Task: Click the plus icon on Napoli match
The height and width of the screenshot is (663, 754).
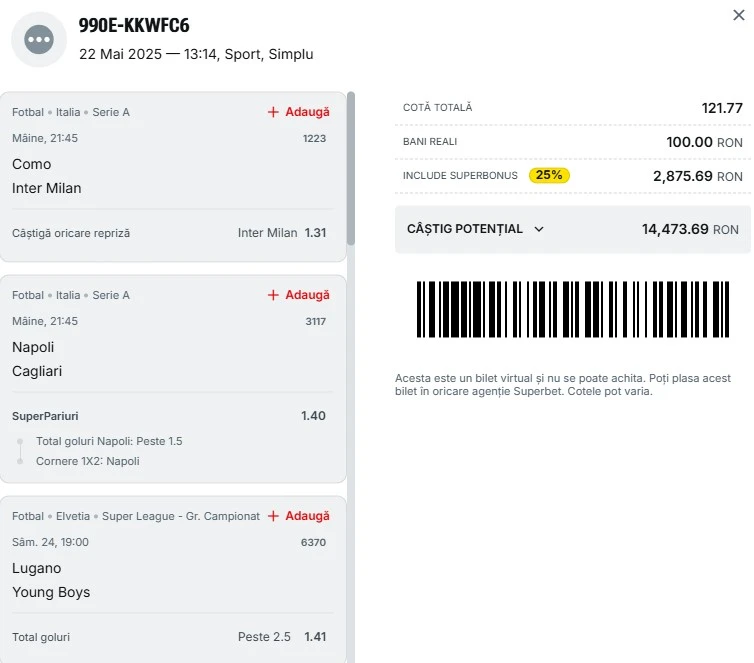Action: tap(273, 295)
